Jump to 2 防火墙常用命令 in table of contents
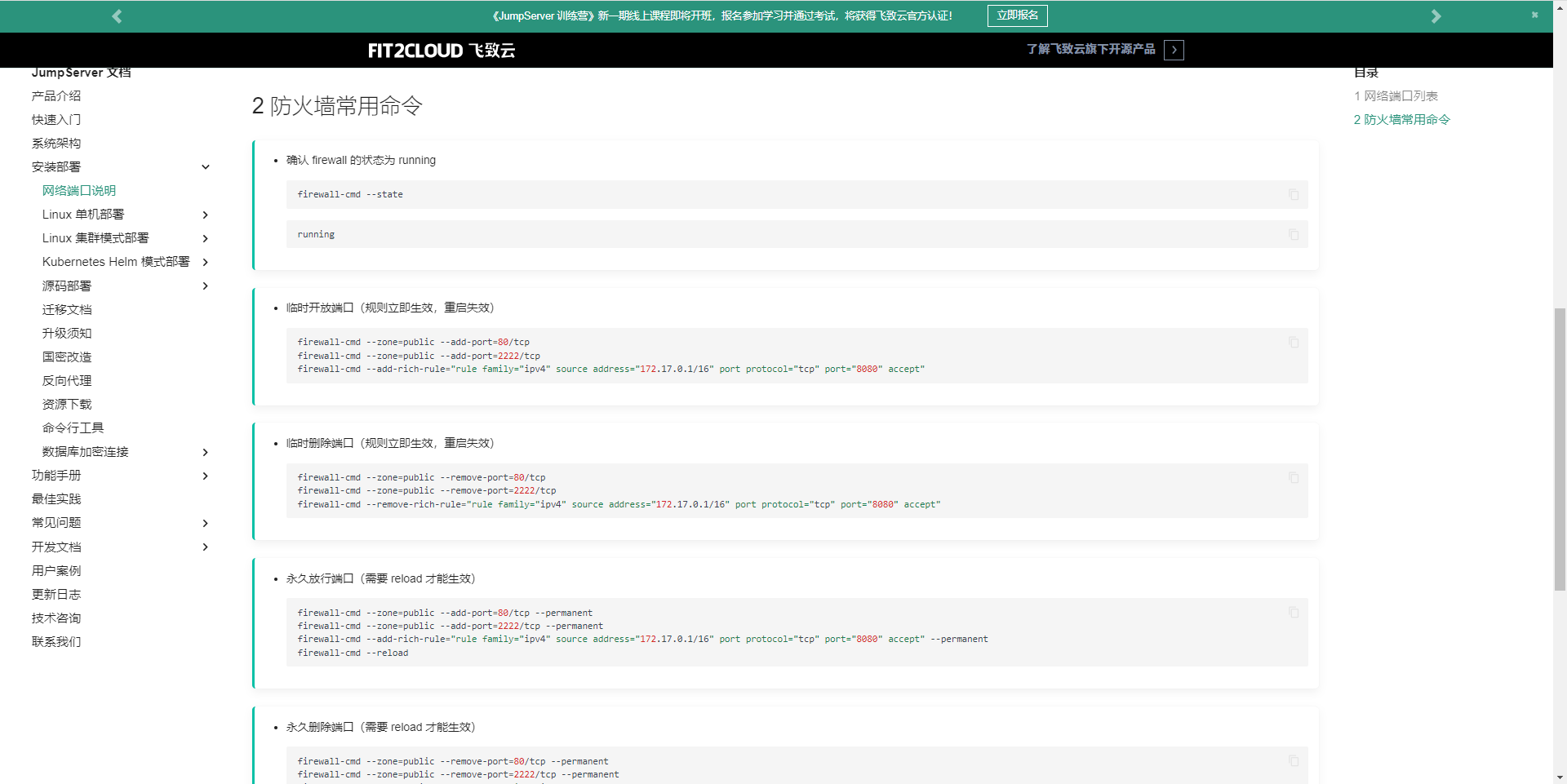This screenshot has height=784, width=1567. pos(1401,119)
